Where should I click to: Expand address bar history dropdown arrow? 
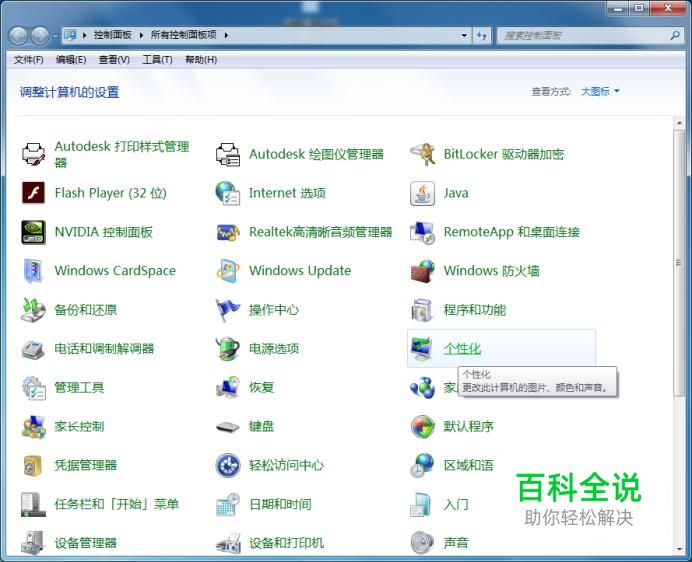click(464, 35)
